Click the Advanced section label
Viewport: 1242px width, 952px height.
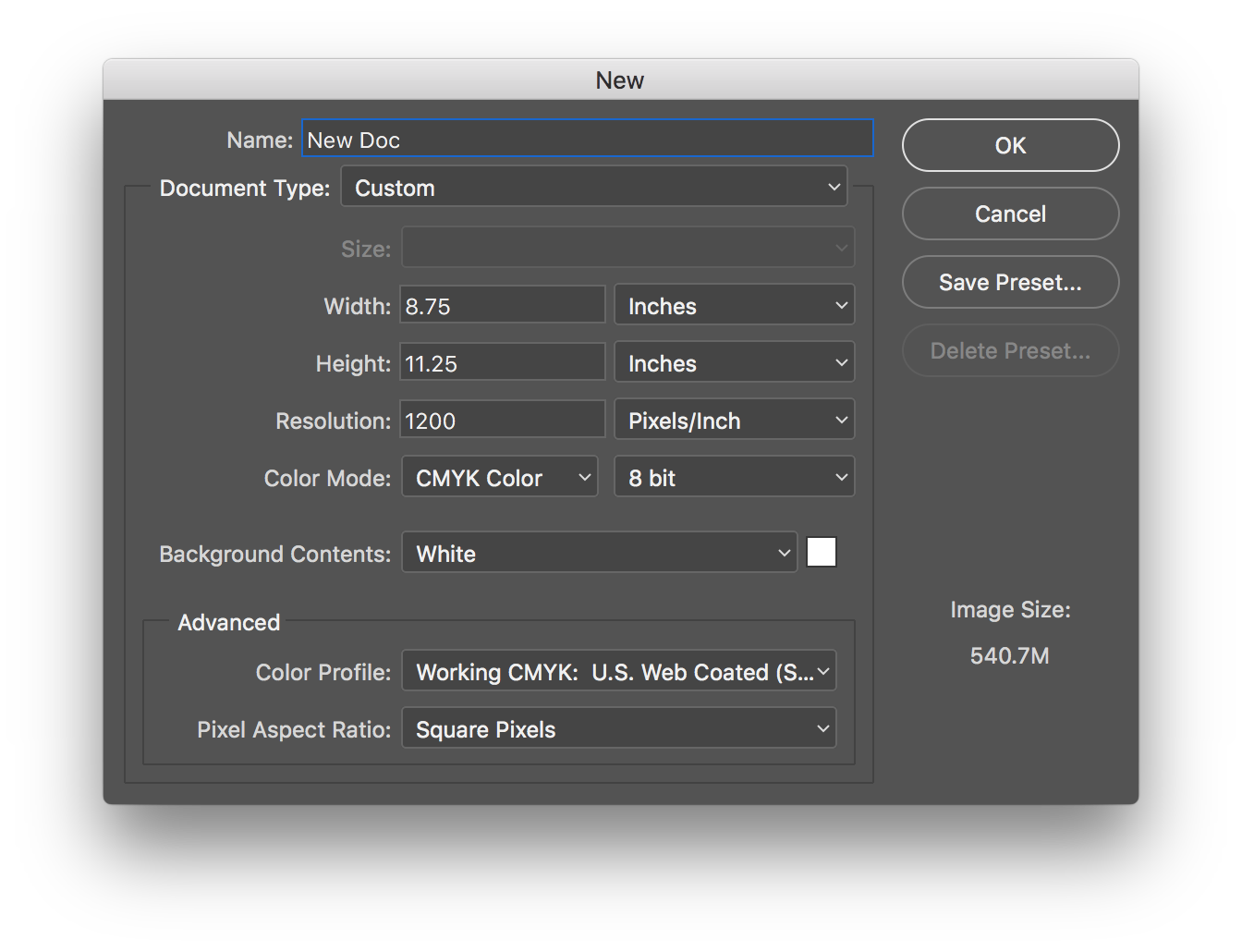point(229,622)
